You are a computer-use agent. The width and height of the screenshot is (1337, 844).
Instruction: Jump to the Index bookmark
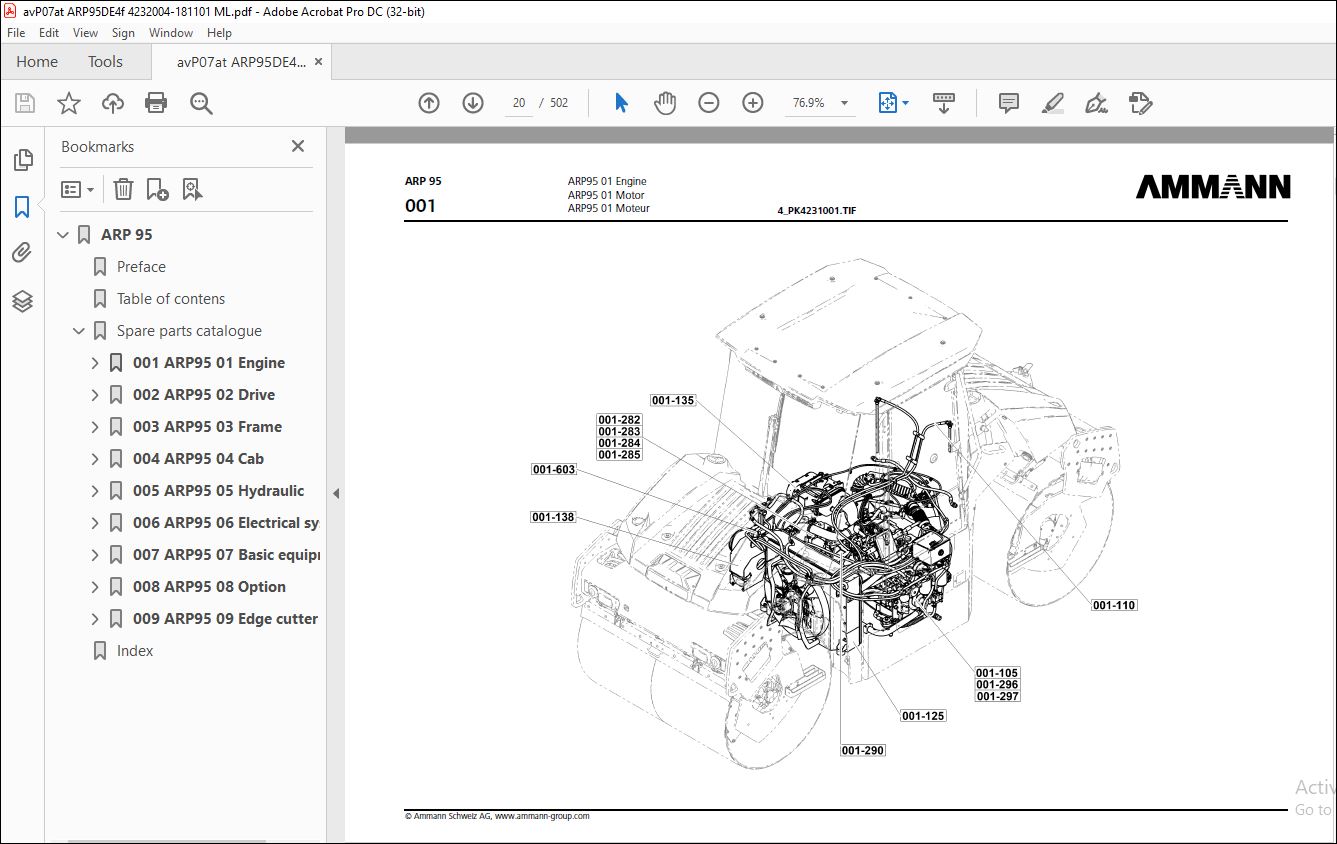click(135, 651)
